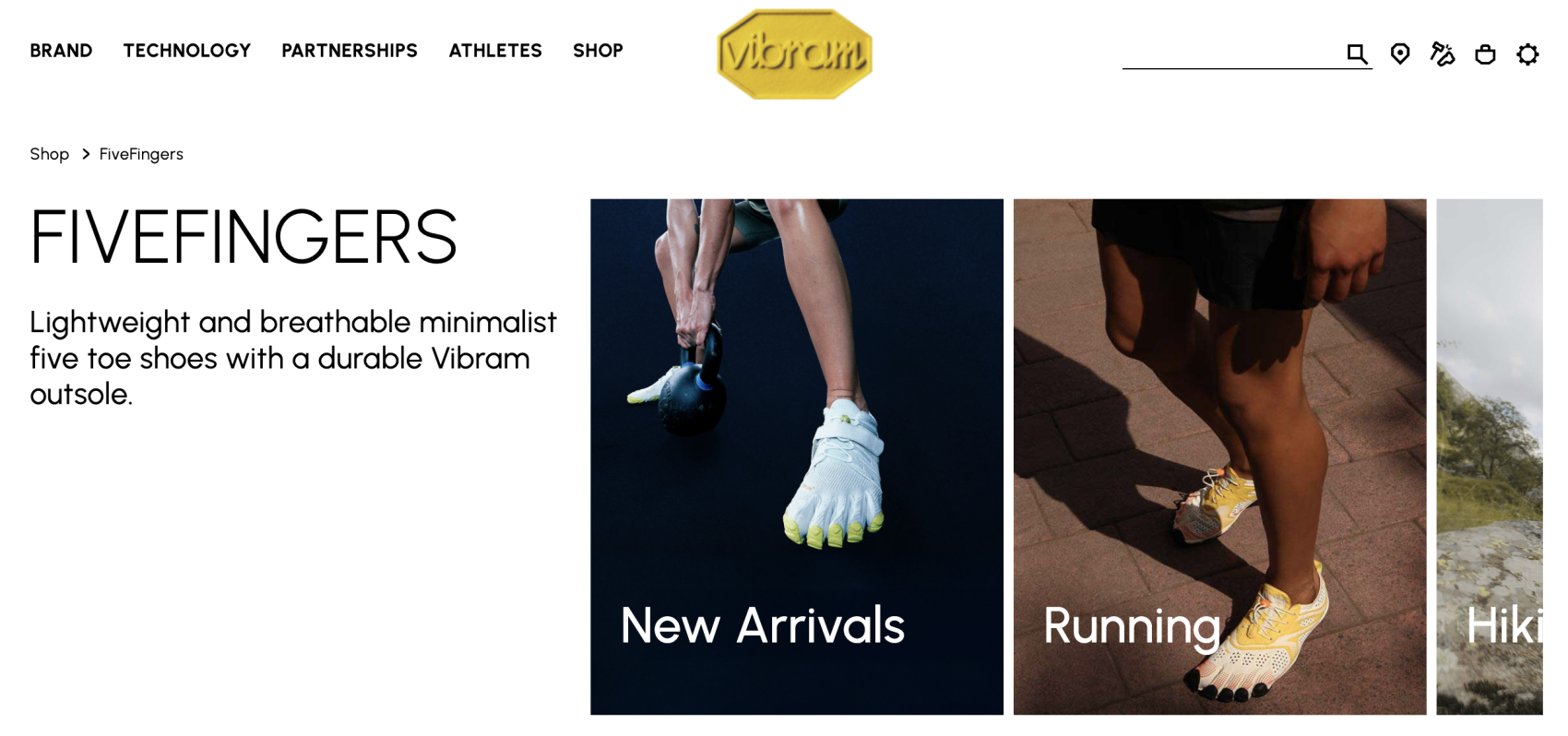The height and width of the screenshot is (736, 1568).
Task: Click the New Arrivals label text
Action: 763,625
